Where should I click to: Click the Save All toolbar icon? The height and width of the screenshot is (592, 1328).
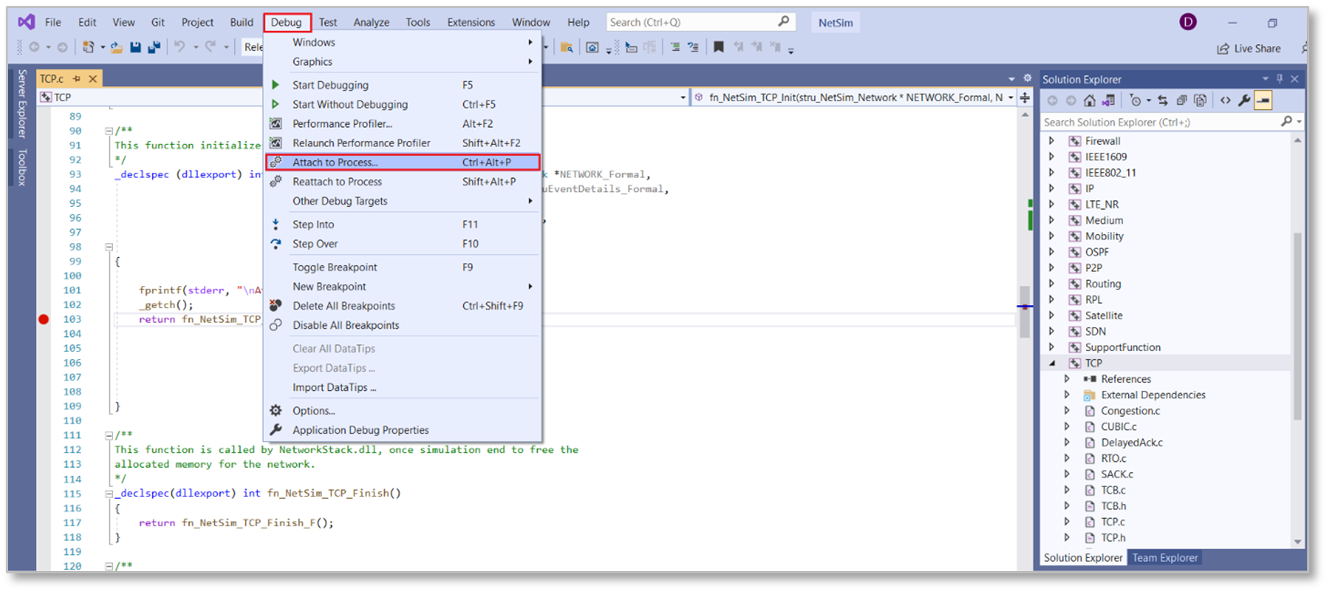tap(154, 47)
